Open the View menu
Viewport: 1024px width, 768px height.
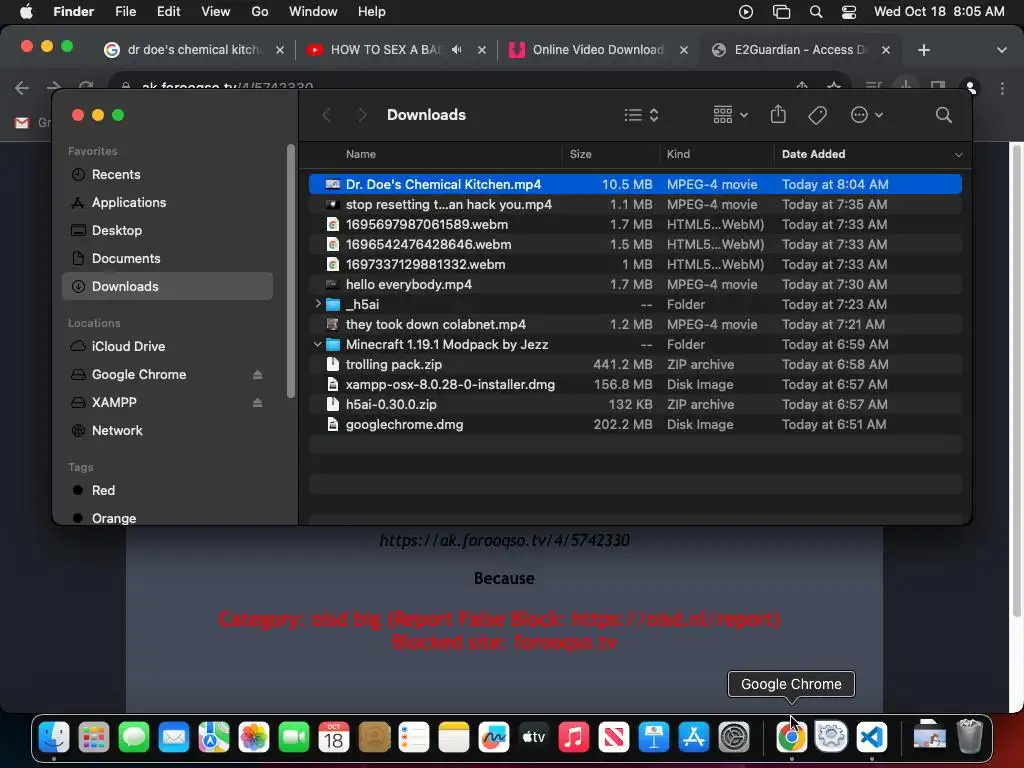[216, 12]
